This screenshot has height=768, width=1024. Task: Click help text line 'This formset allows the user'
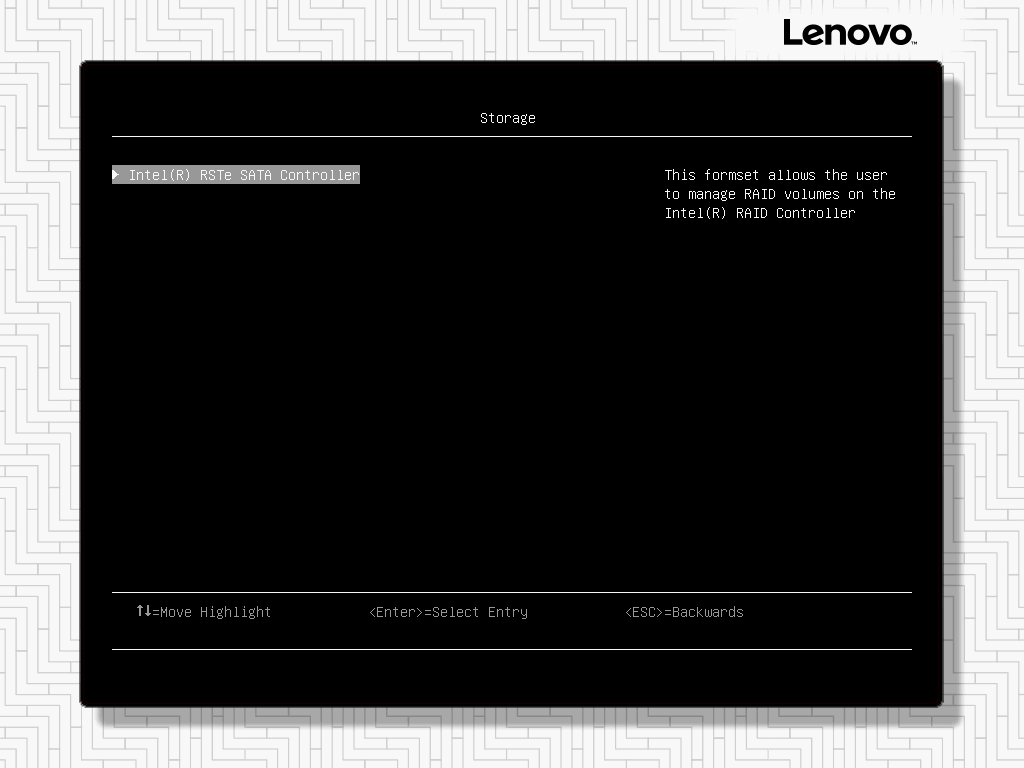click(776, 175)
